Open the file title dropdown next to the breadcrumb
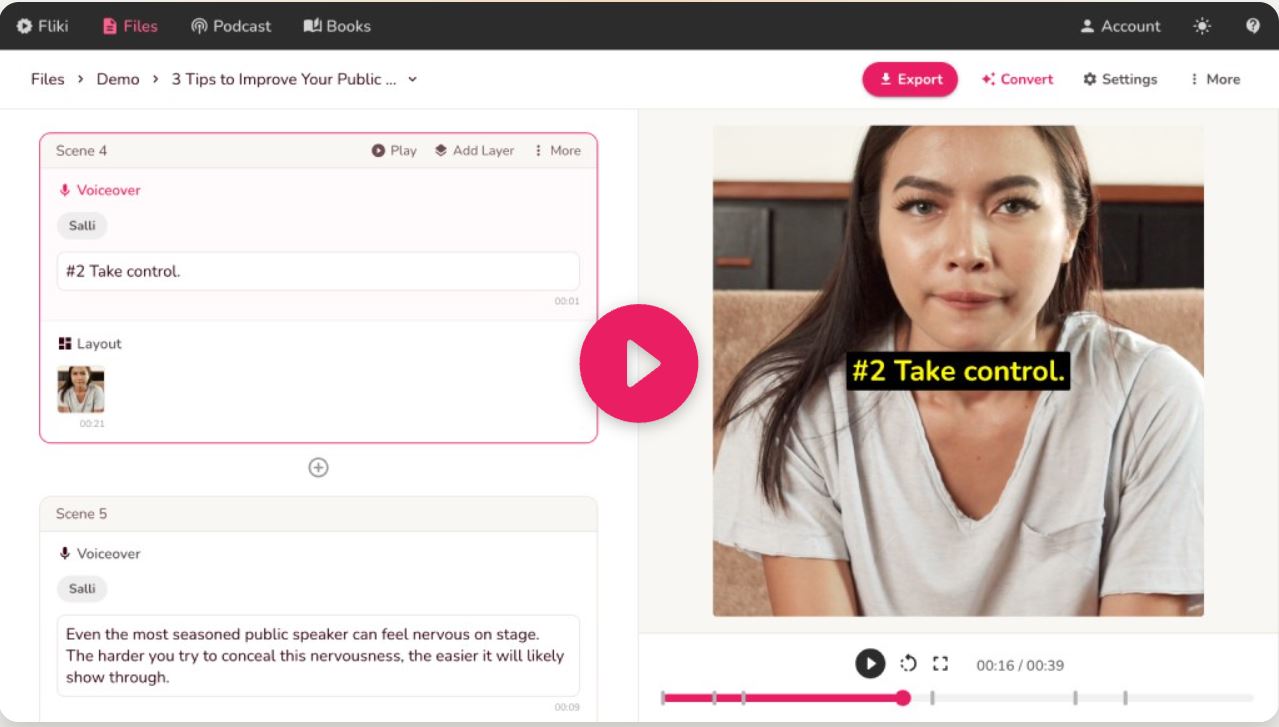This screenshot has height=727, width=1279. [410, 79]
